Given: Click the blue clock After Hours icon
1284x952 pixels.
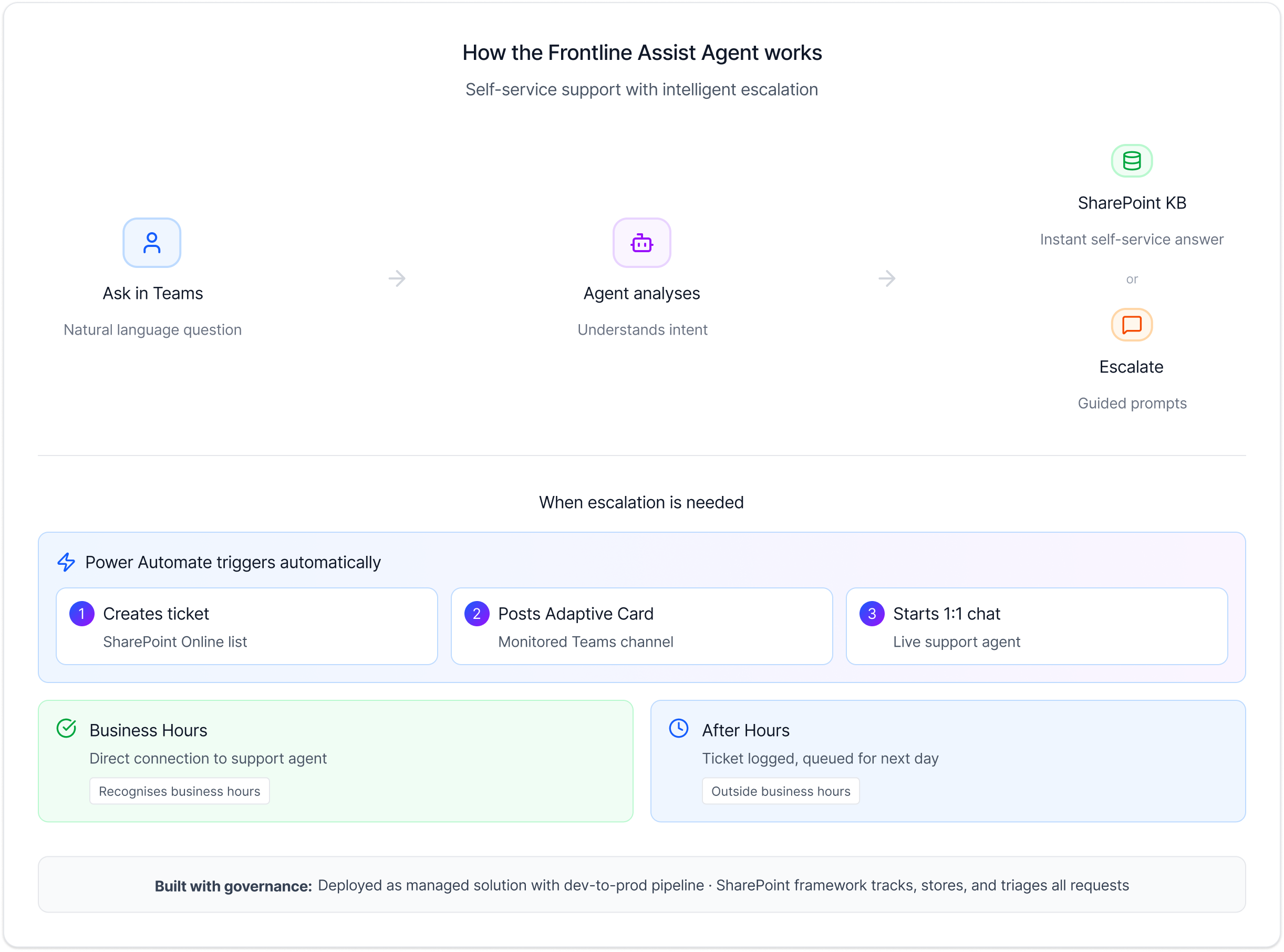Looking at the screenshot, I should click(x=678, y=728).
